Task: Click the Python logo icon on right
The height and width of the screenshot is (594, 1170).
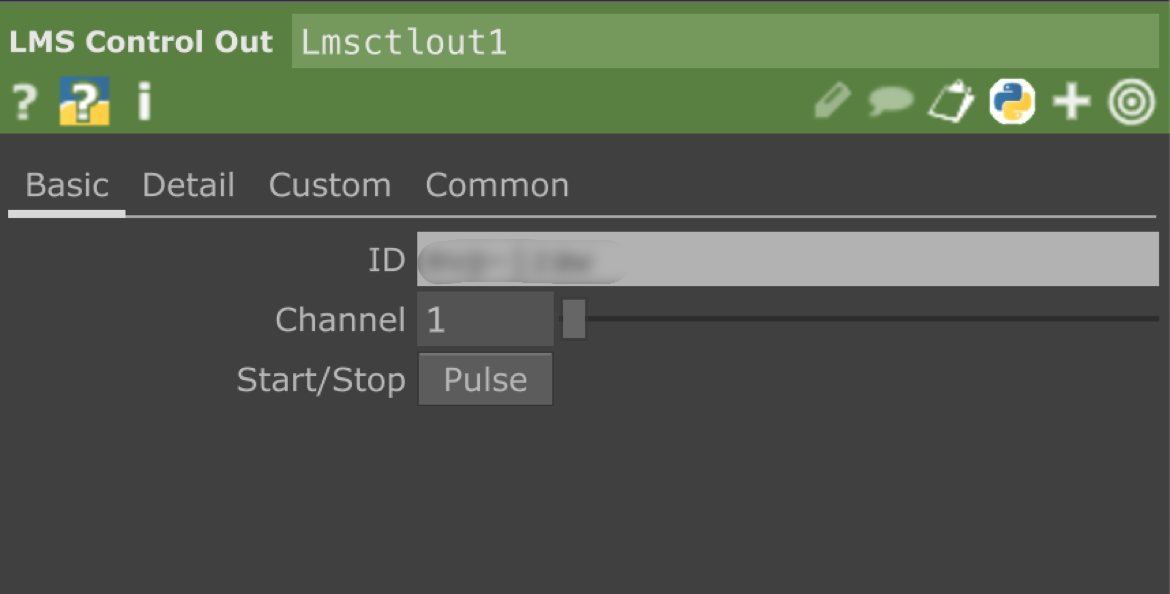Action: [x=1012, y=102]
